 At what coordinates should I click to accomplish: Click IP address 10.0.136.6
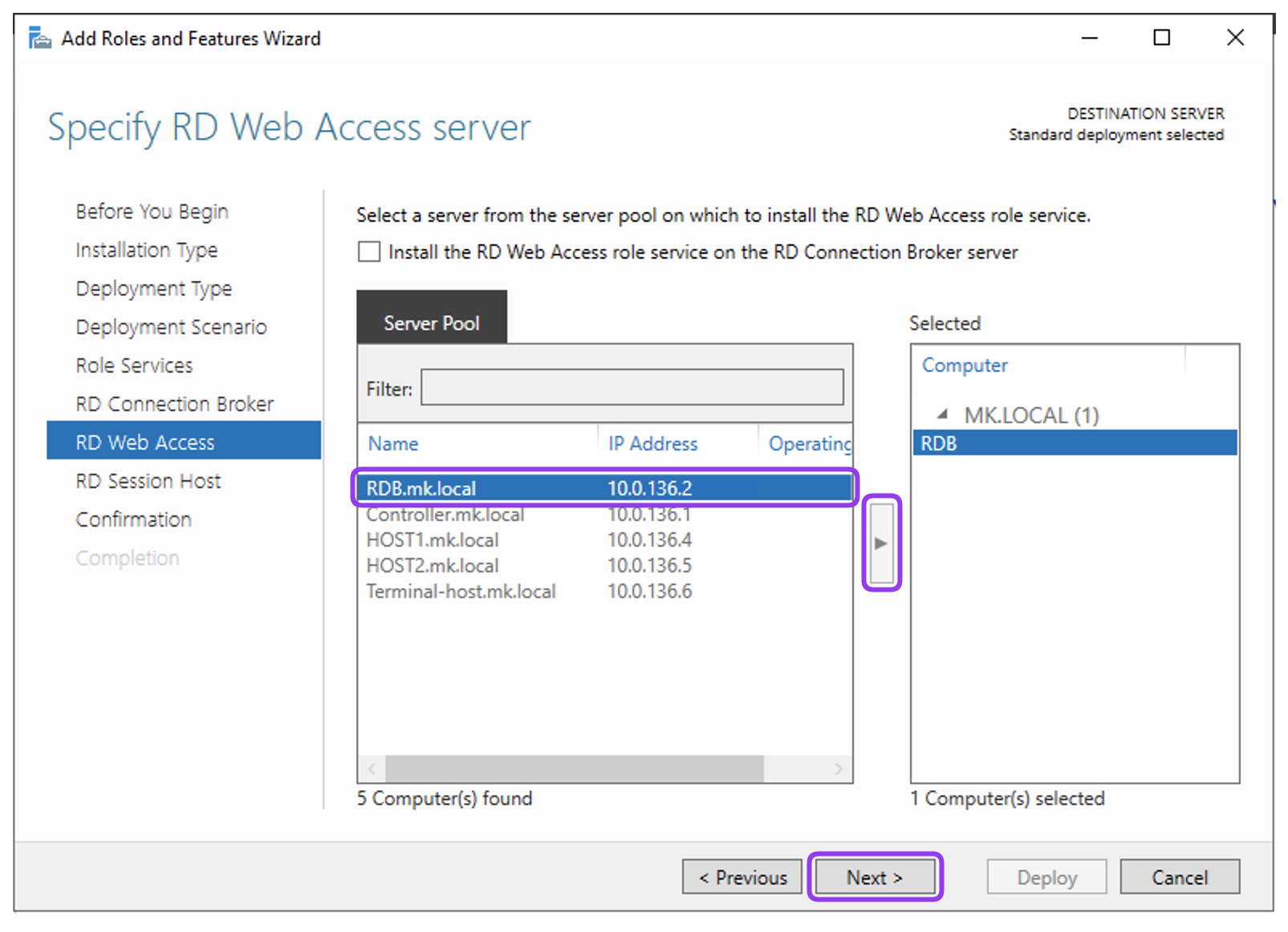click(x=649, y=591)
